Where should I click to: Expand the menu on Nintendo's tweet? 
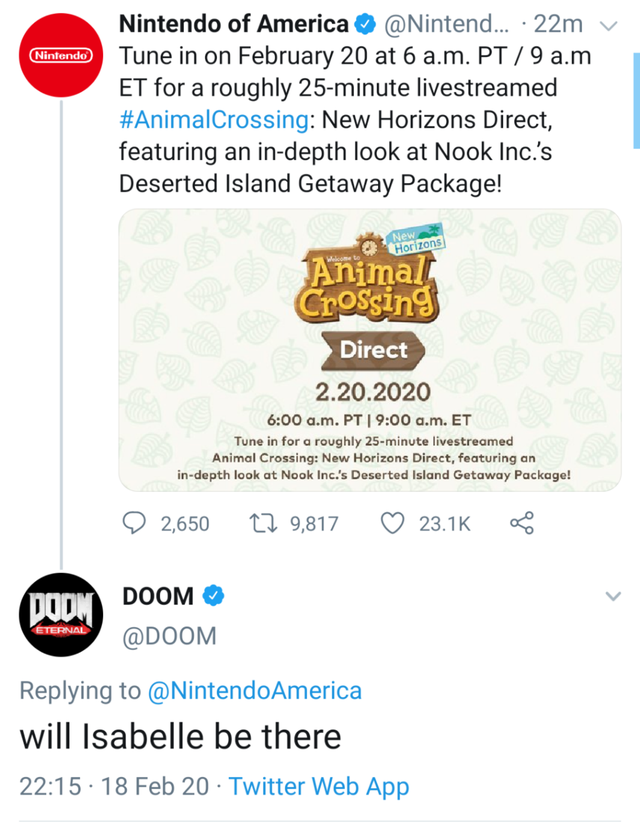611,26
